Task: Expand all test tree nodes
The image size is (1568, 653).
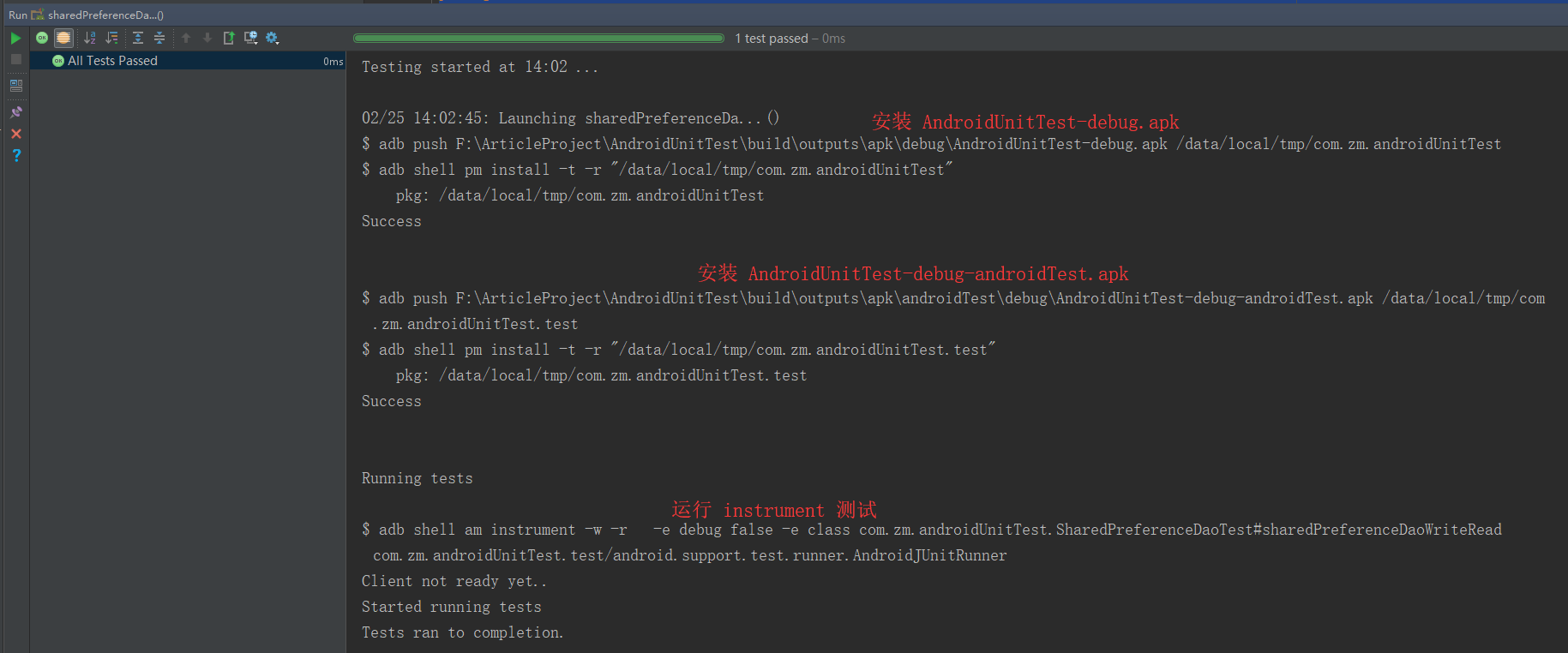Action: coord(137,38)
